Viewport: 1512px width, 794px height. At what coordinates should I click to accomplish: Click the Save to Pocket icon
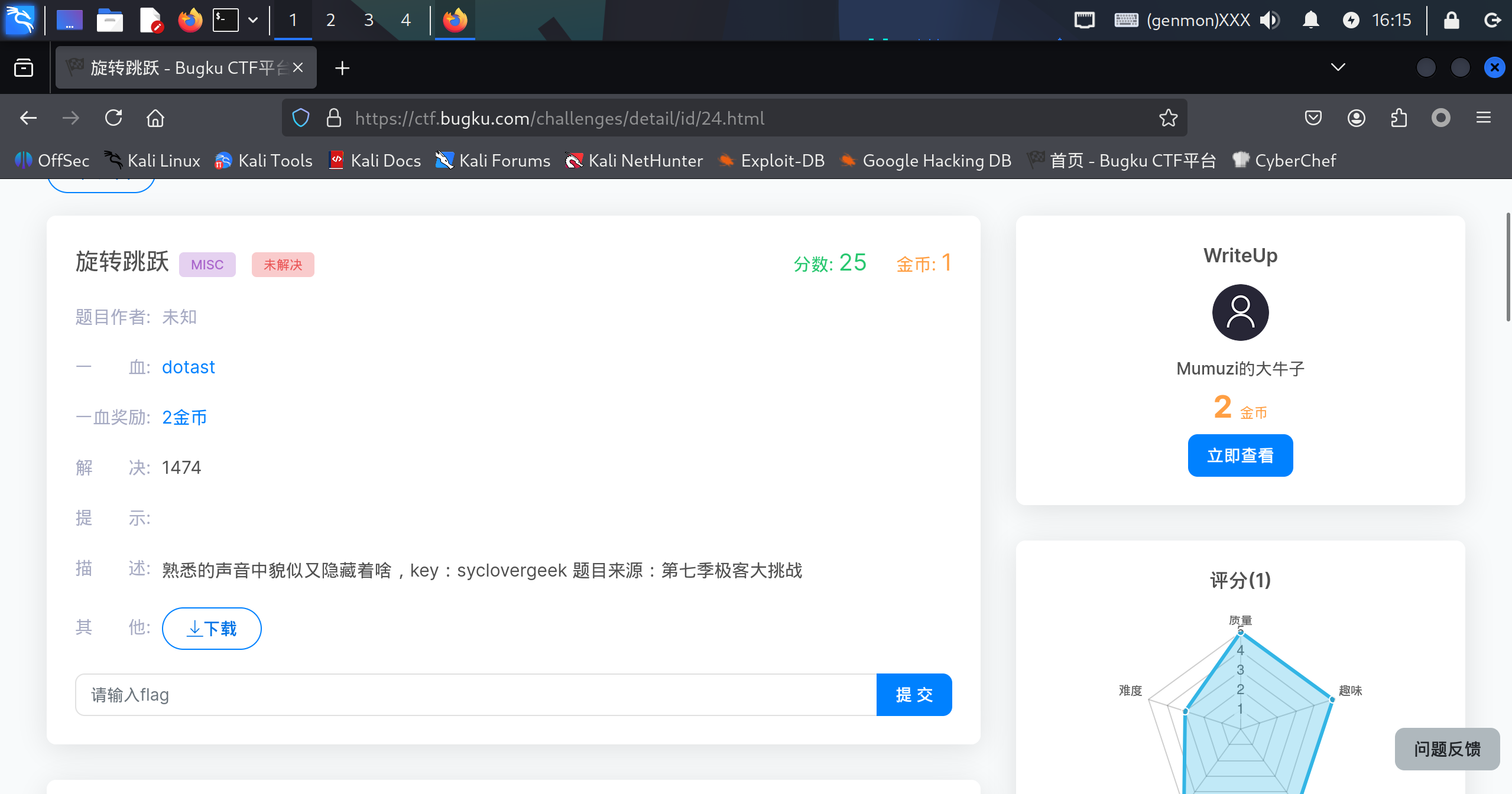point(1313,118)
